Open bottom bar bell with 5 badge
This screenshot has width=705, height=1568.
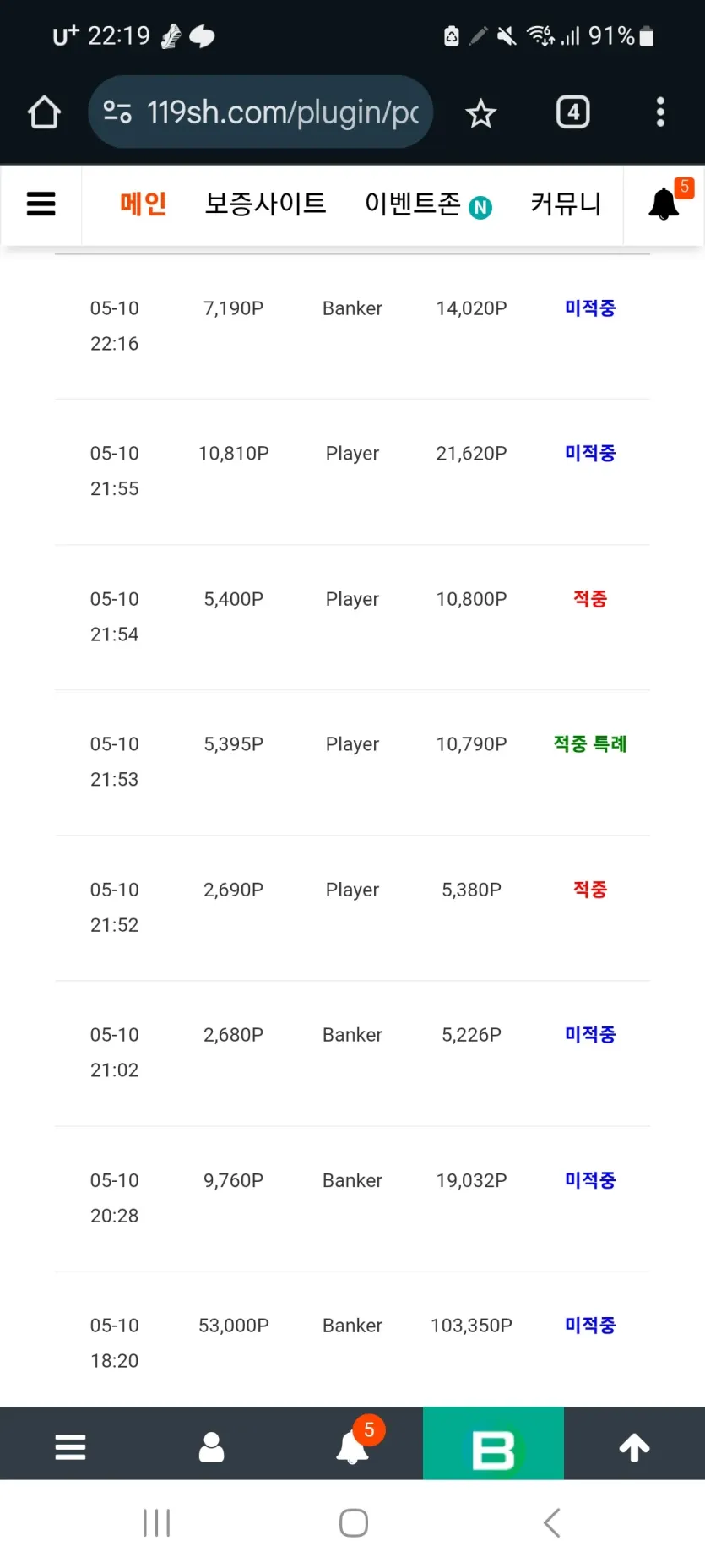pyautogui.click(x=353, y=1445)
